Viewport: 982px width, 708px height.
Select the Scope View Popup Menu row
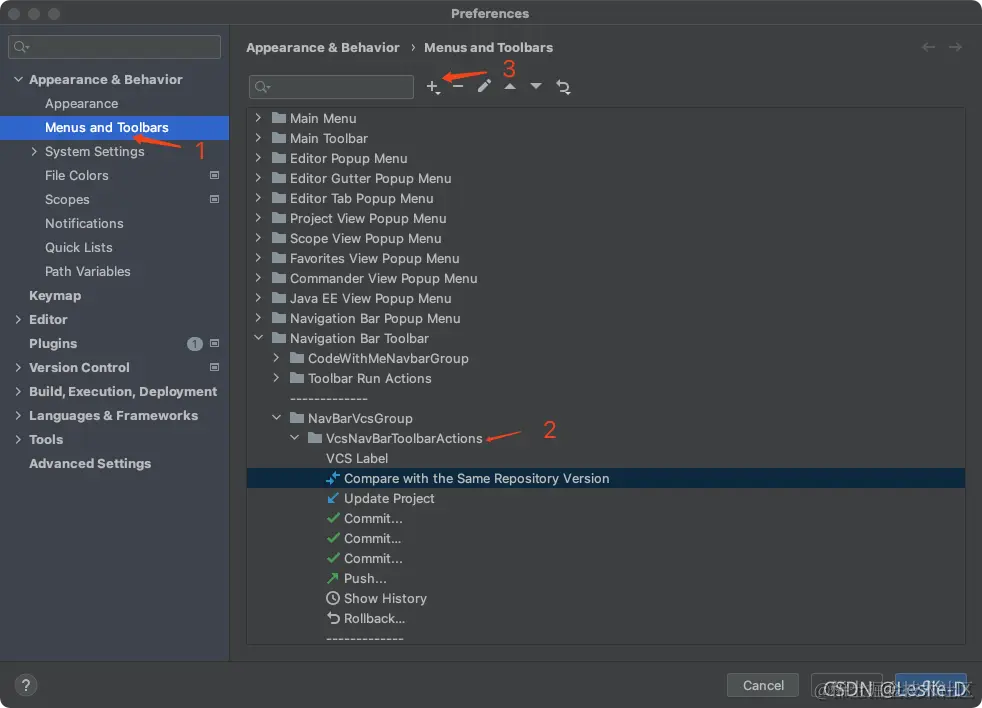[606, 238]
